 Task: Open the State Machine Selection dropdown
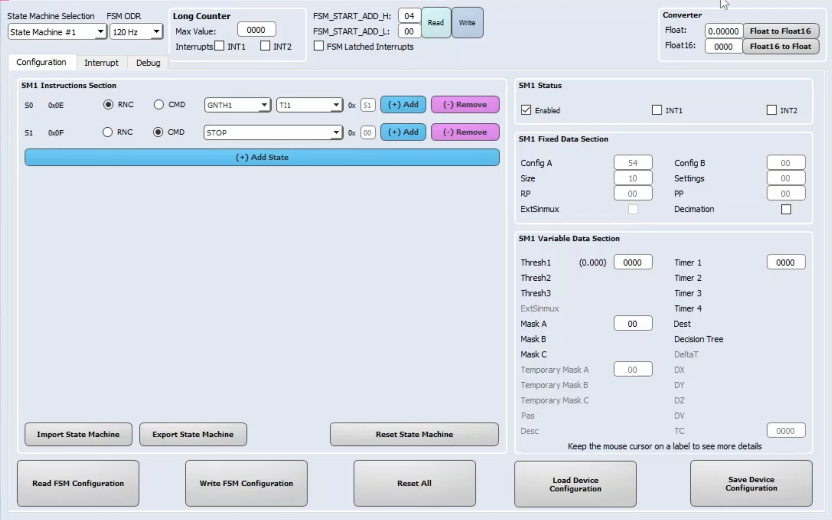click(x=57, y=32)
